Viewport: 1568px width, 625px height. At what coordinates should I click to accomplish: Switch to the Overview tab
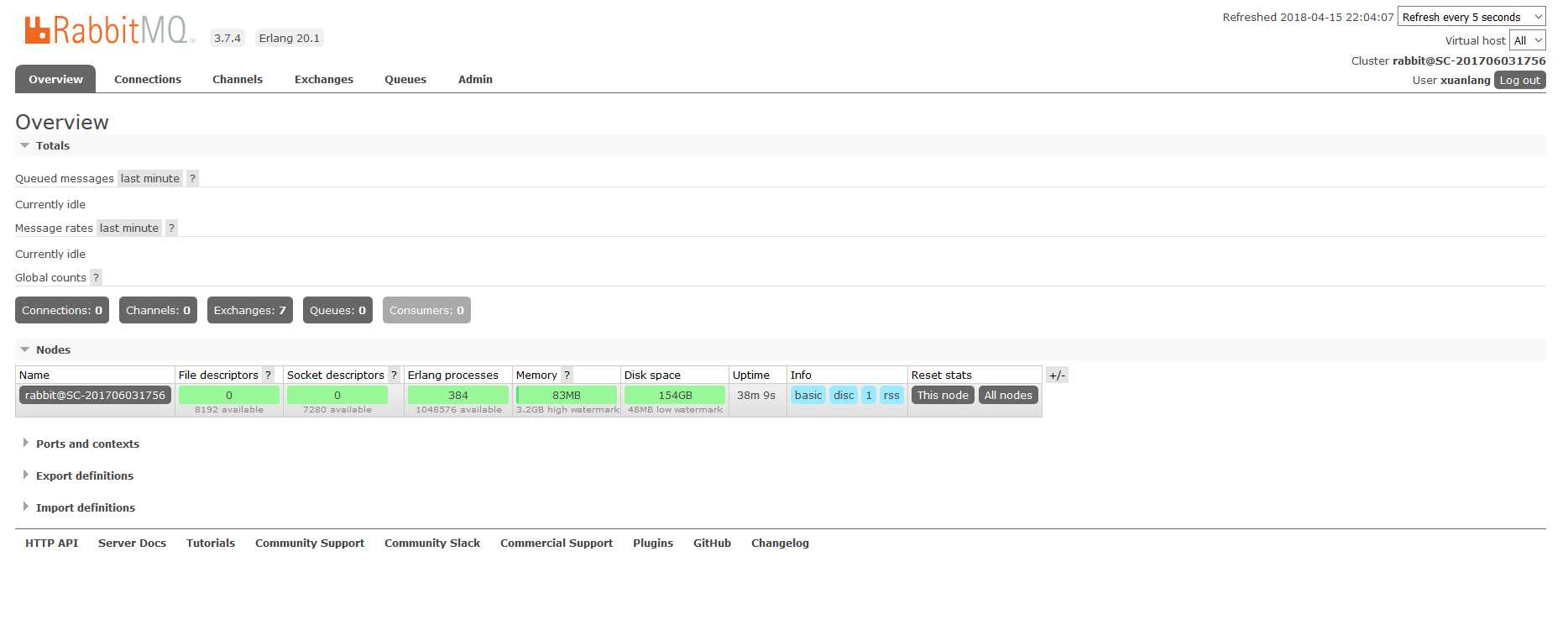tap(55, 79)
